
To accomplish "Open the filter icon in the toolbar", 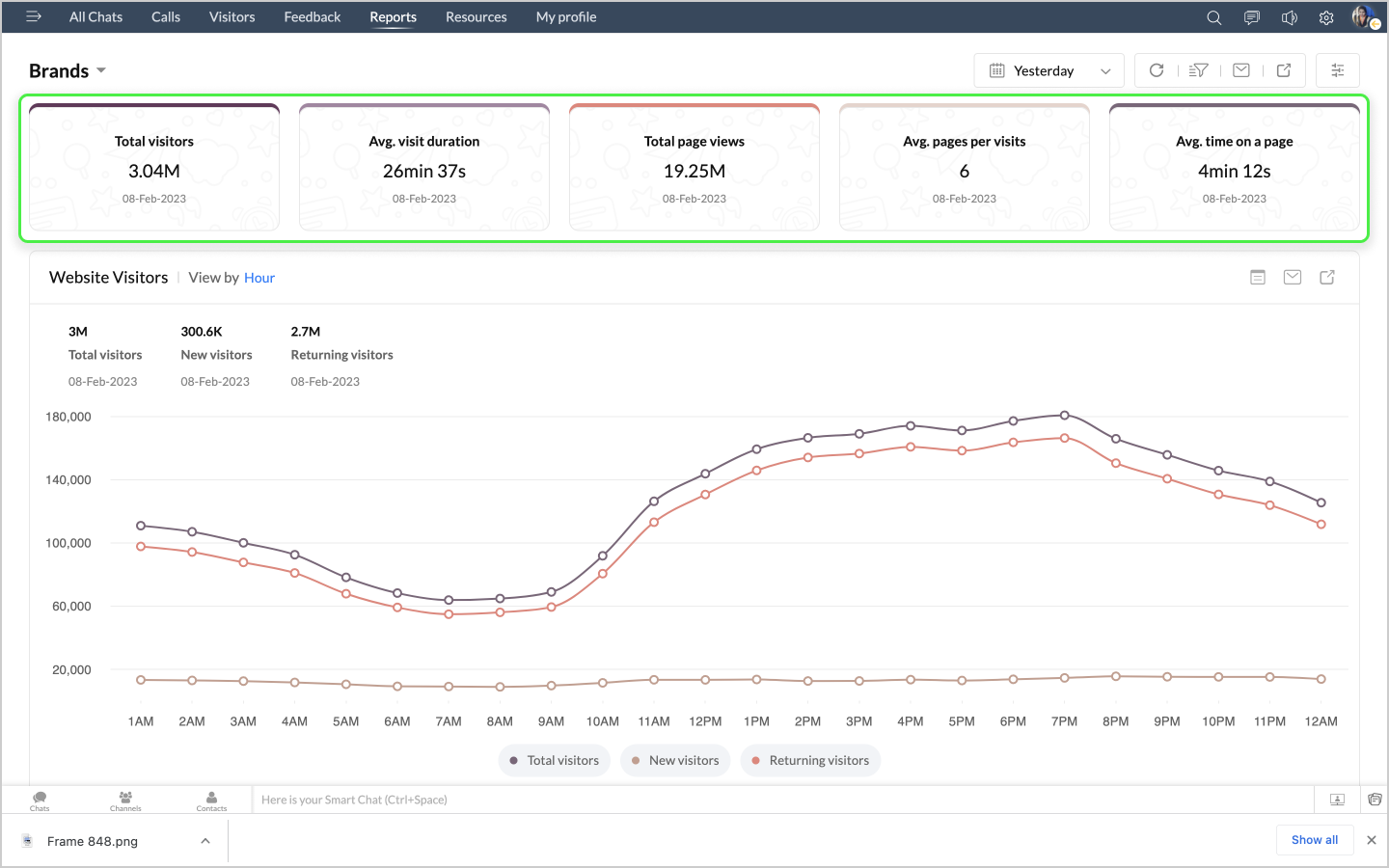I will [1198, 70].
